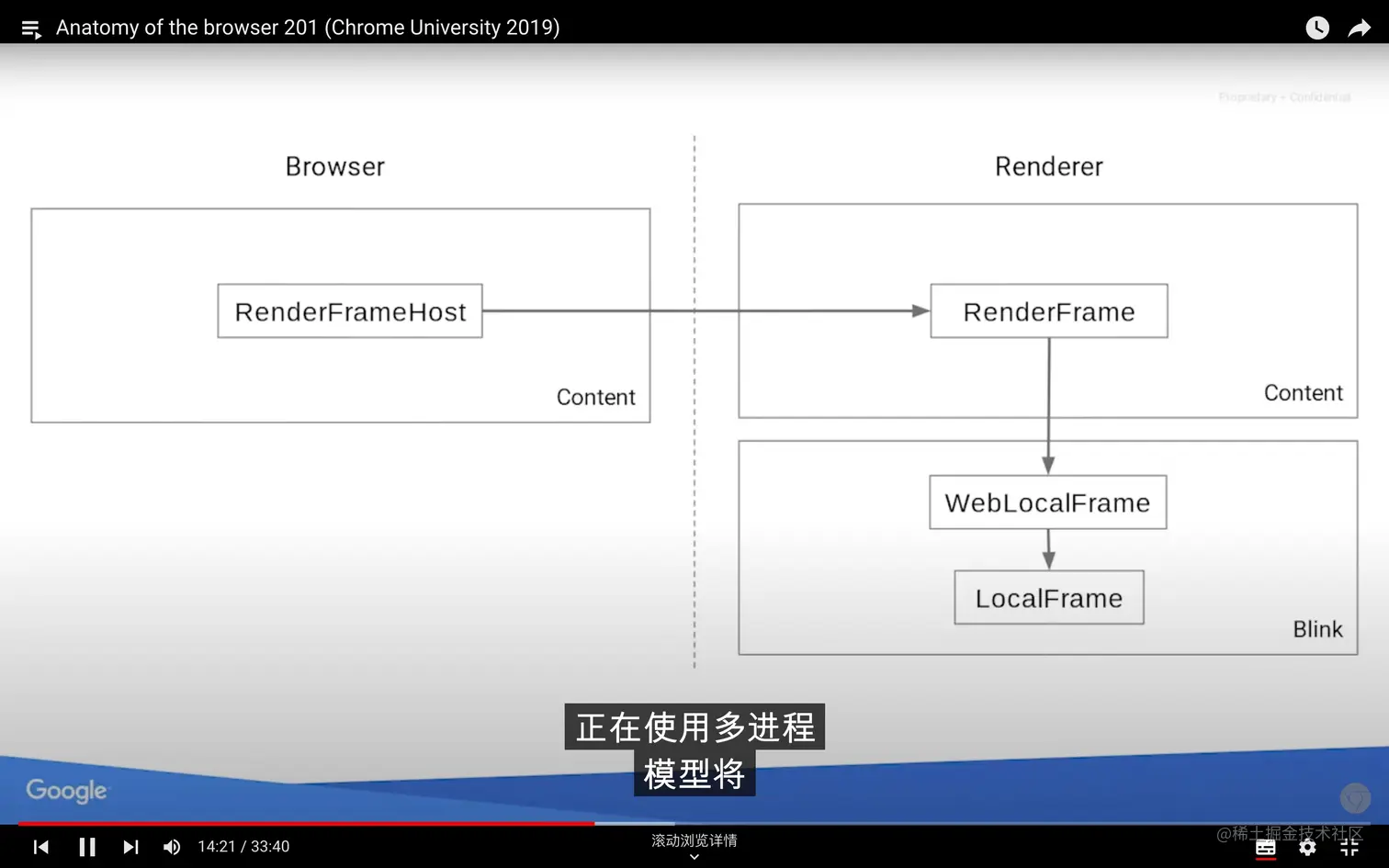Click the 14:21 / 33:40 time display

coord(243,847)
